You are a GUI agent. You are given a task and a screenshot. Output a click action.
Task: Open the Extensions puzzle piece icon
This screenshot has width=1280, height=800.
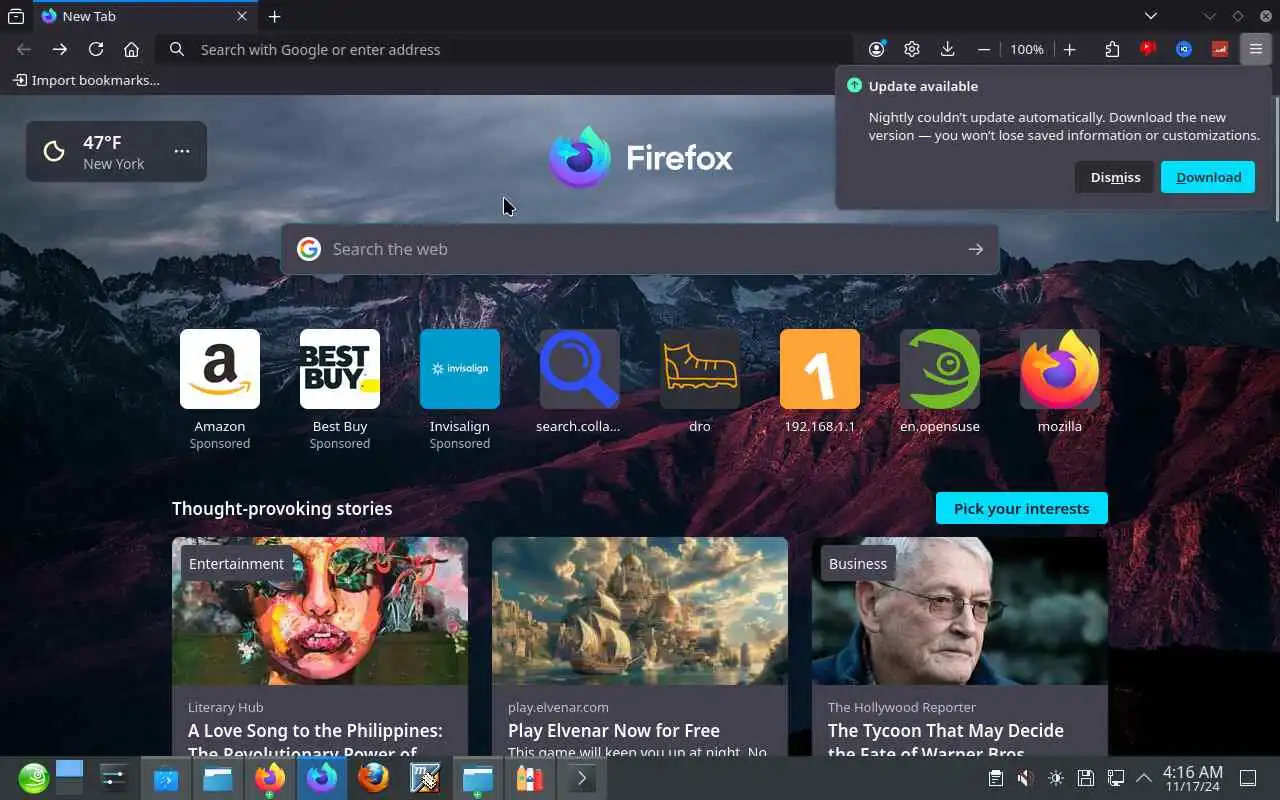[x=1112, y=49]
